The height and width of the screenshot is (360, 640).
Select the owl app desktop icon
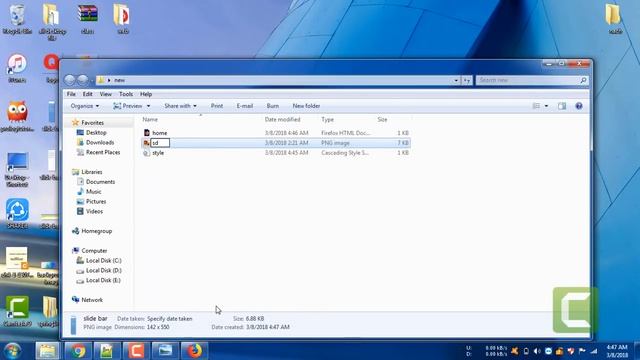click(x=17, y=116)
